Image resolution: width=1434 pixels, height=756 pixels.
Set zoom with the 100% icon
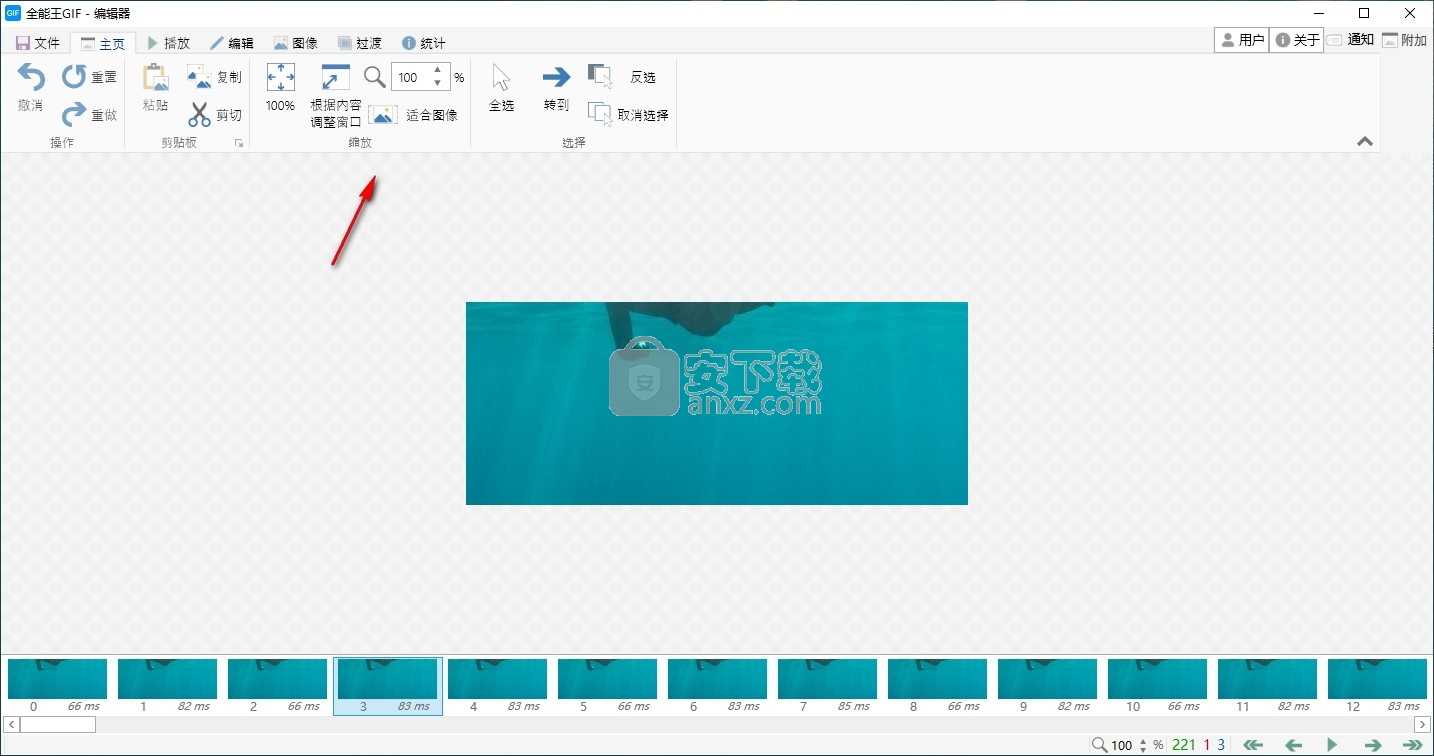(280, 78)
